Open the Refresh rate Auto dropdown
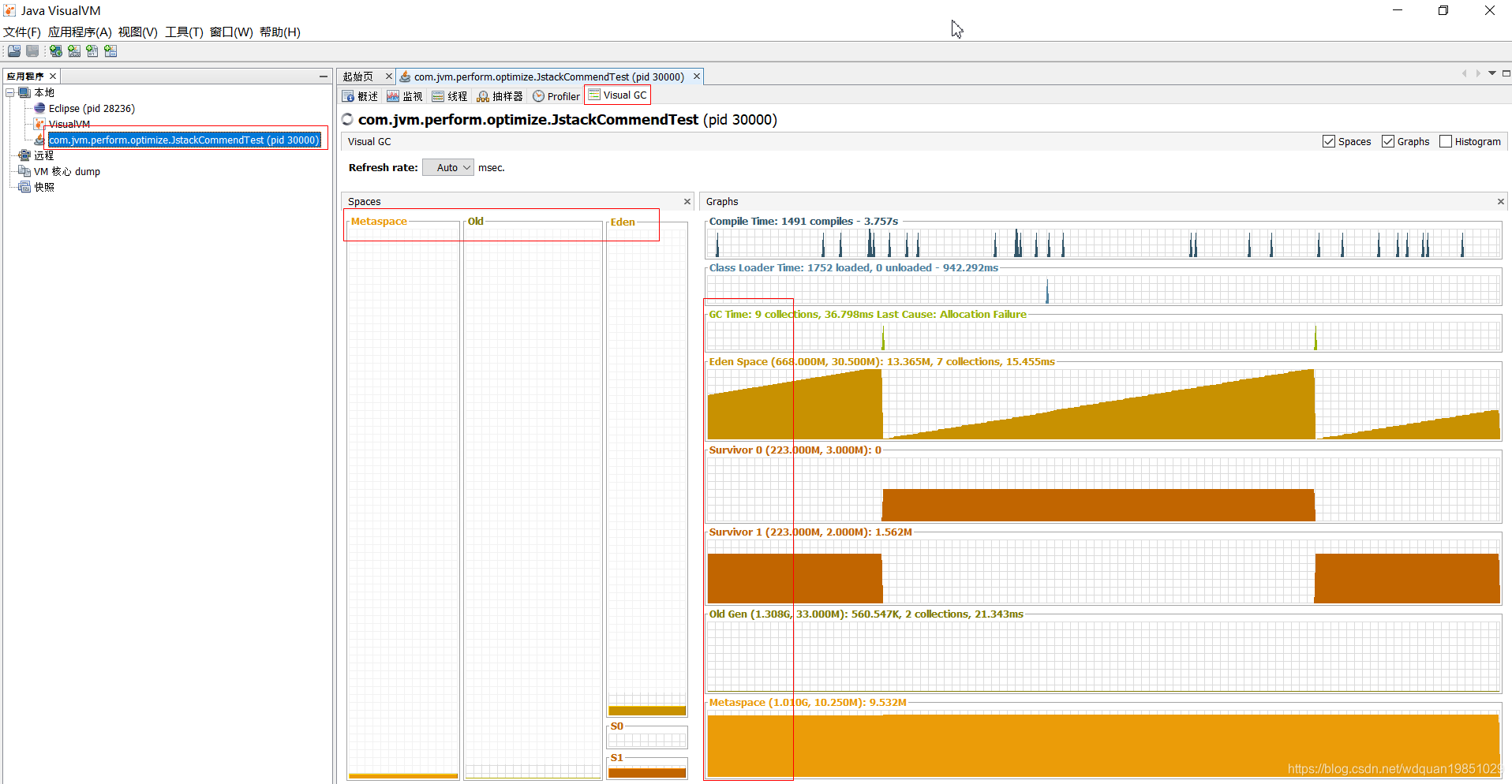Image resolution: width=1512 pixels, height=784 pixels. tap(448, 167)
